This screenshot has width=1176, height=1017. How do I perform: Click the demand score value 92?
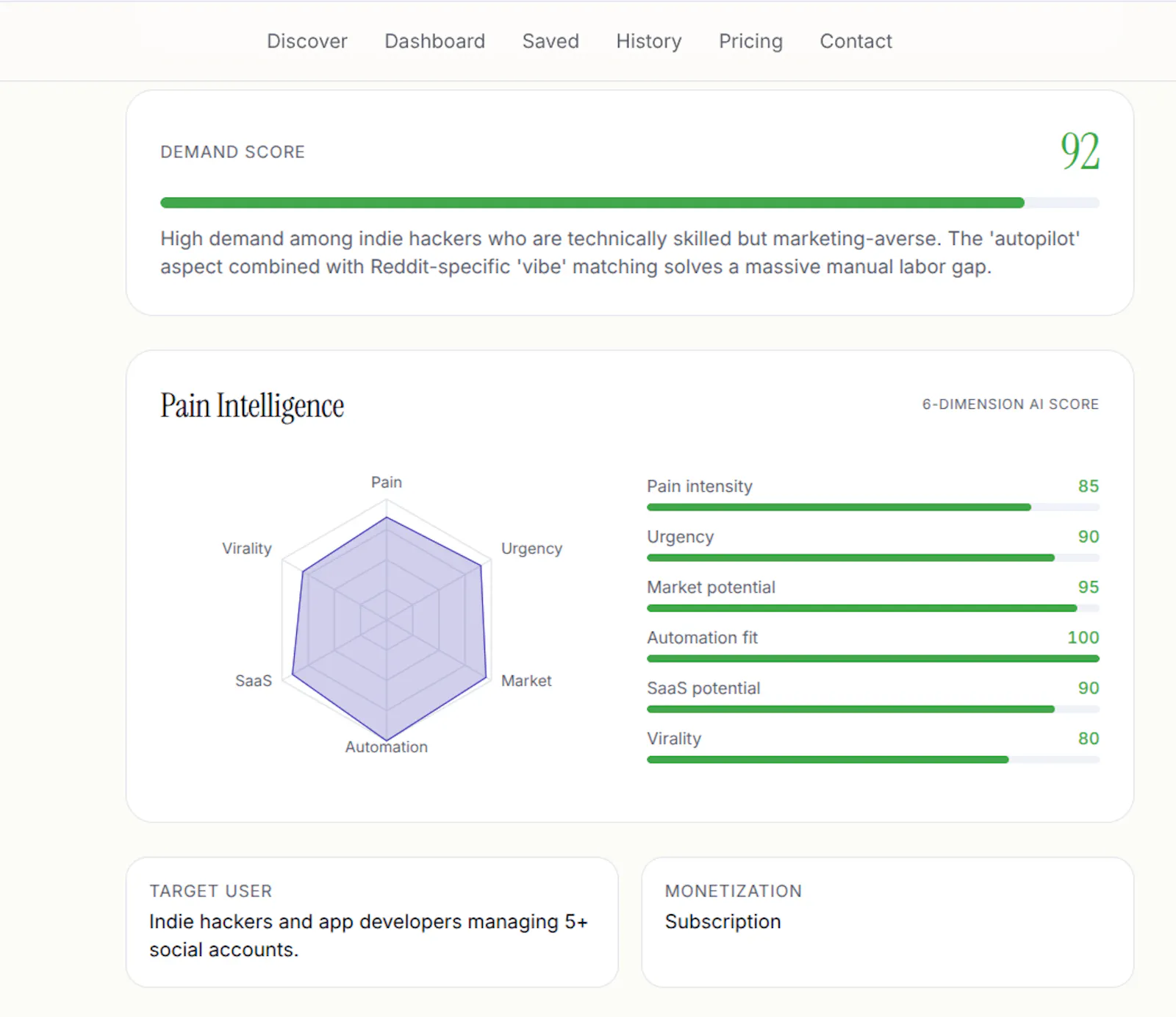(1080, 151)
